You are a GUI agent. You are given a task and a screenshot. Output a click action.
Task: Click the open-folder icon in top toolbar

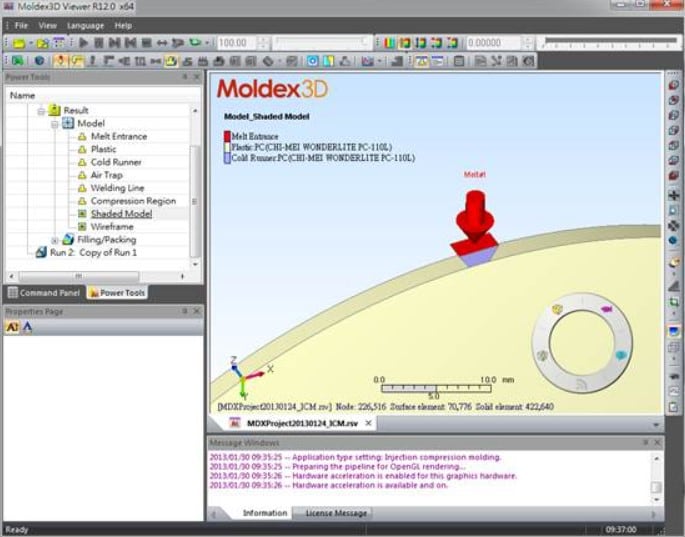click(19, 43)
